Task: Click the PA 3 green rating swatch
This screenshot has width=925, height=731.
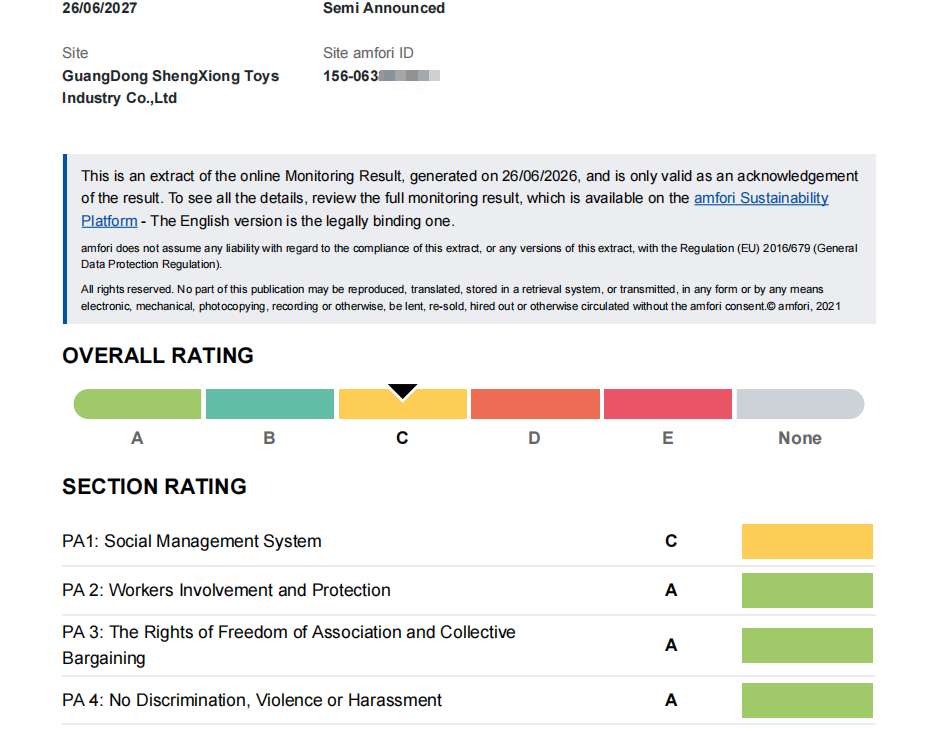Action: point(807,645)
